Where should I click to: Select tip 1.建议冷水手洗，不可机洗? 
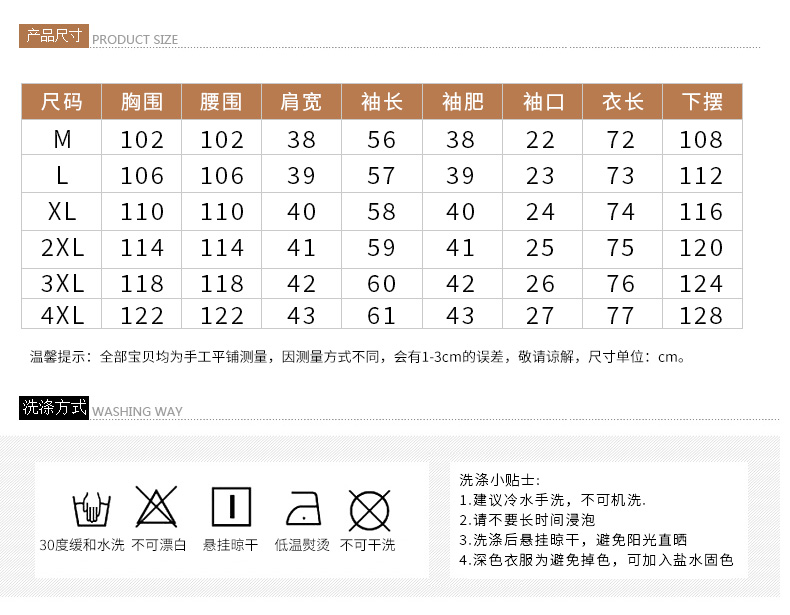pos(552,500)
